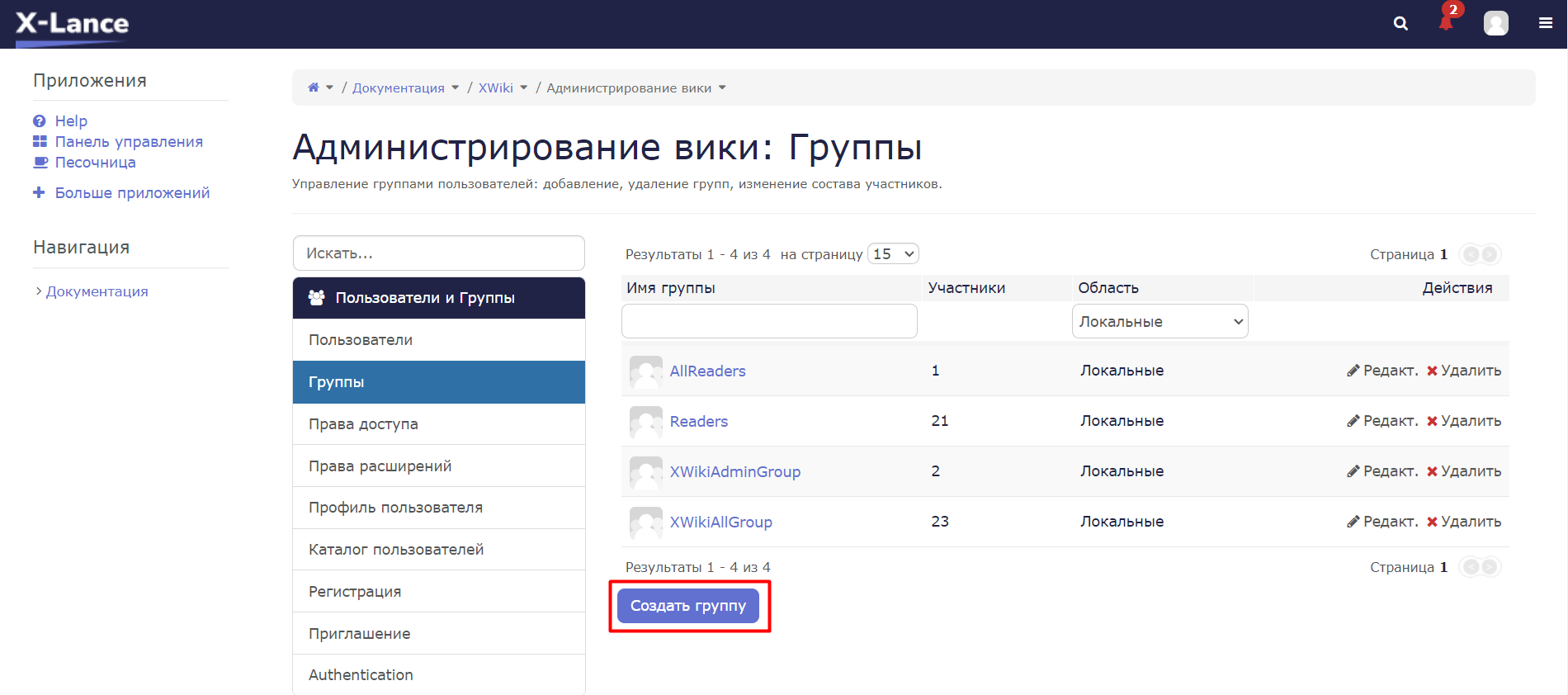1568x695 pixels.
Task: Expand the XWiki breadcrumb caret
Action: (x=523, y=87)
